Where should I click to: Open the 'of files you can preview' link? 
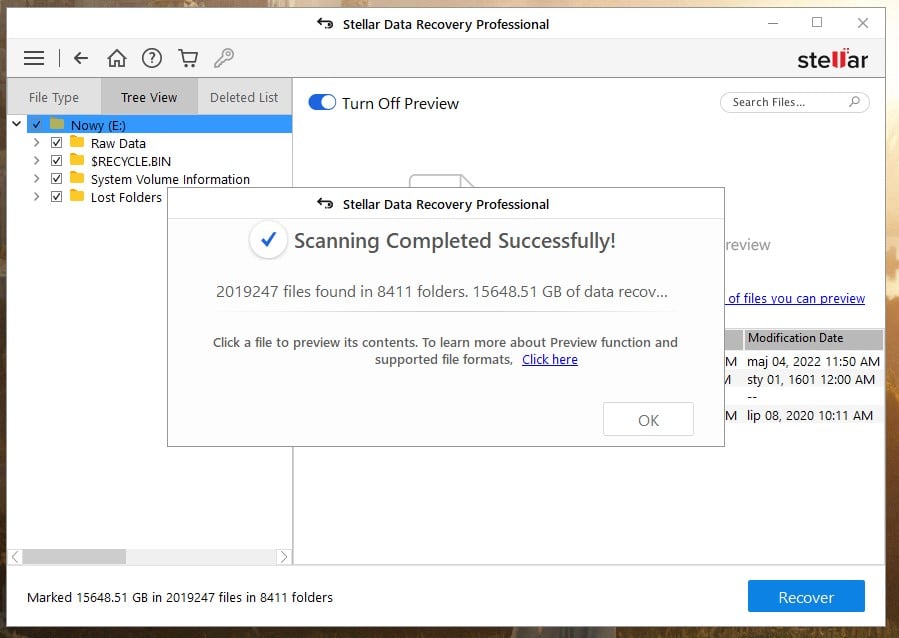(796, 299)
